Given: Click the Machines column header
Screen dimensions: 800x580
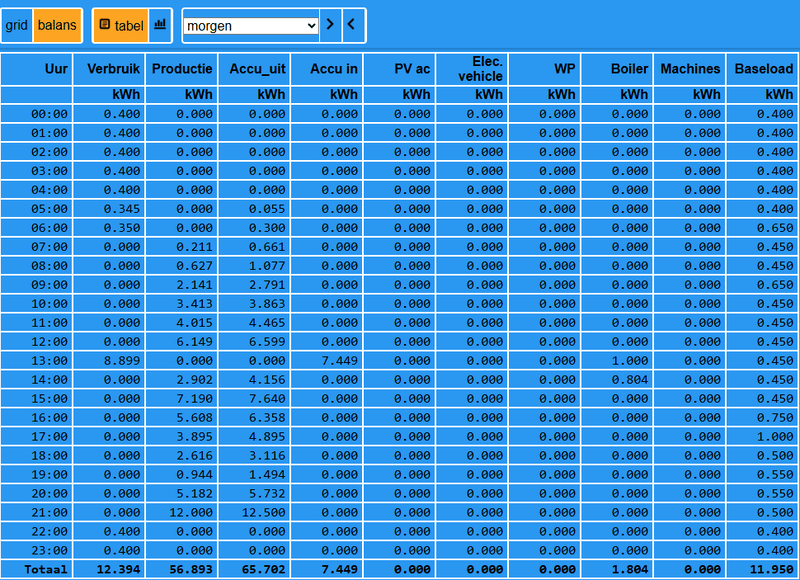Looking at the screenshot, I should tap(690, 69).
